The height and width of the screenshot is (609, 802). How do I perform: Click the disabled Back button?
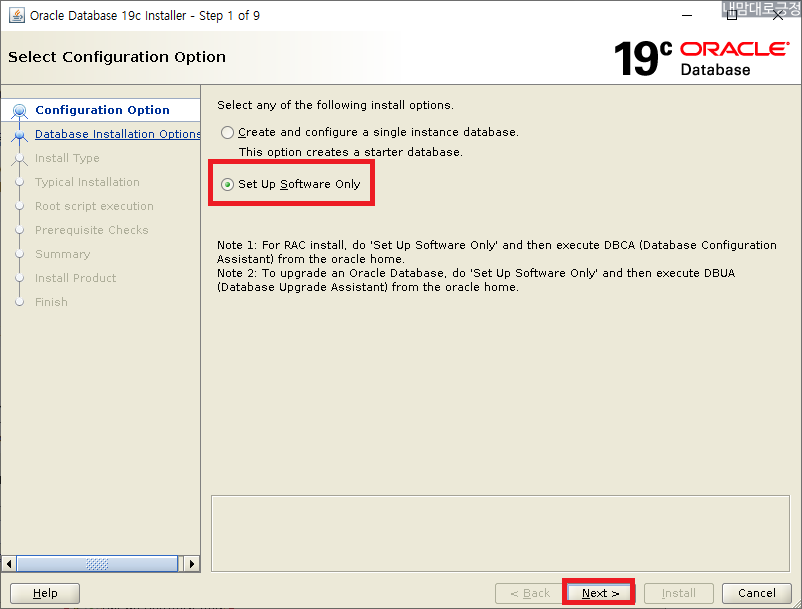(x=530, y=593)
